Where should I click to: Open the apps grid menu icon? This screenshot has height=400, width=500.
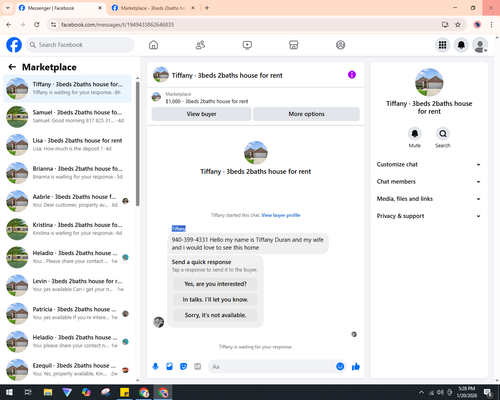click(442, 45)
